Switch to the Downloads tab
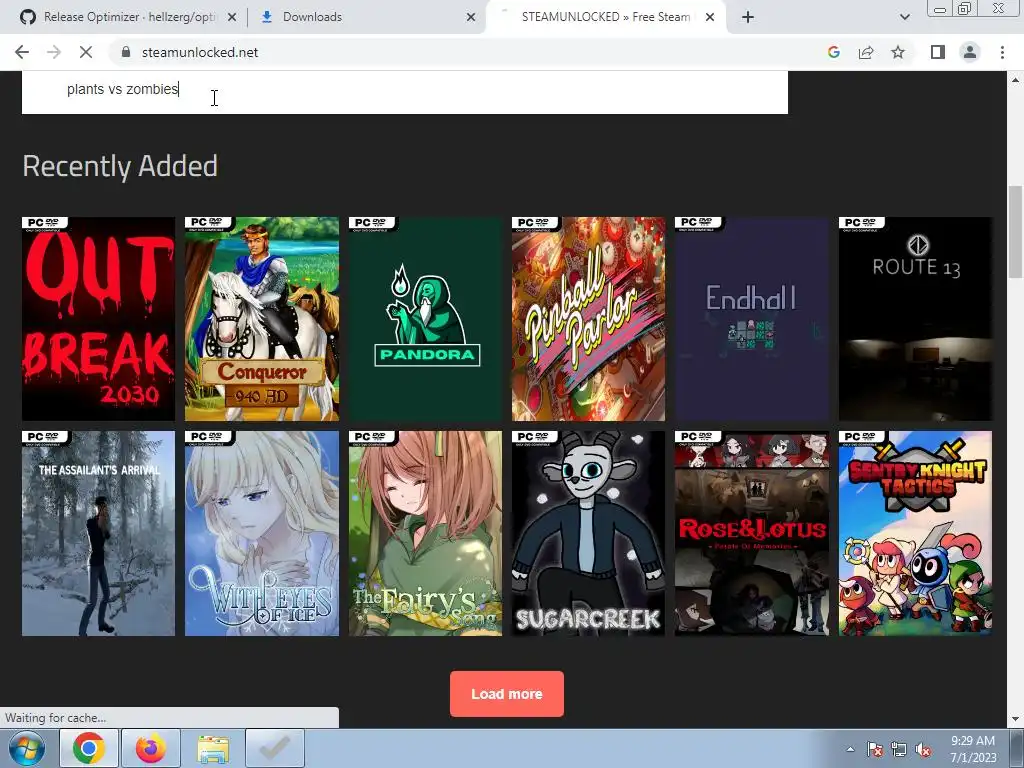 coord(366,17)
